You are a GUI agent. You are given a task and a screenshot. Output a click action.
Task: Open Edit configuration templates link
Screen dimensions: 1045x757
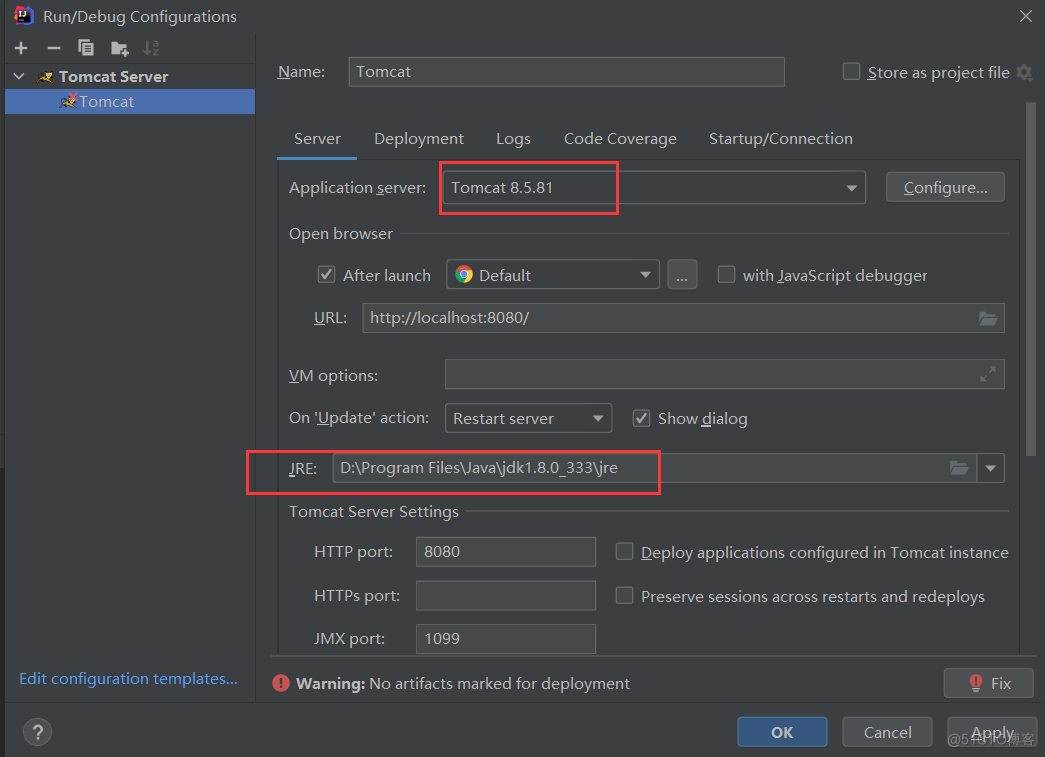pos(128,678)
